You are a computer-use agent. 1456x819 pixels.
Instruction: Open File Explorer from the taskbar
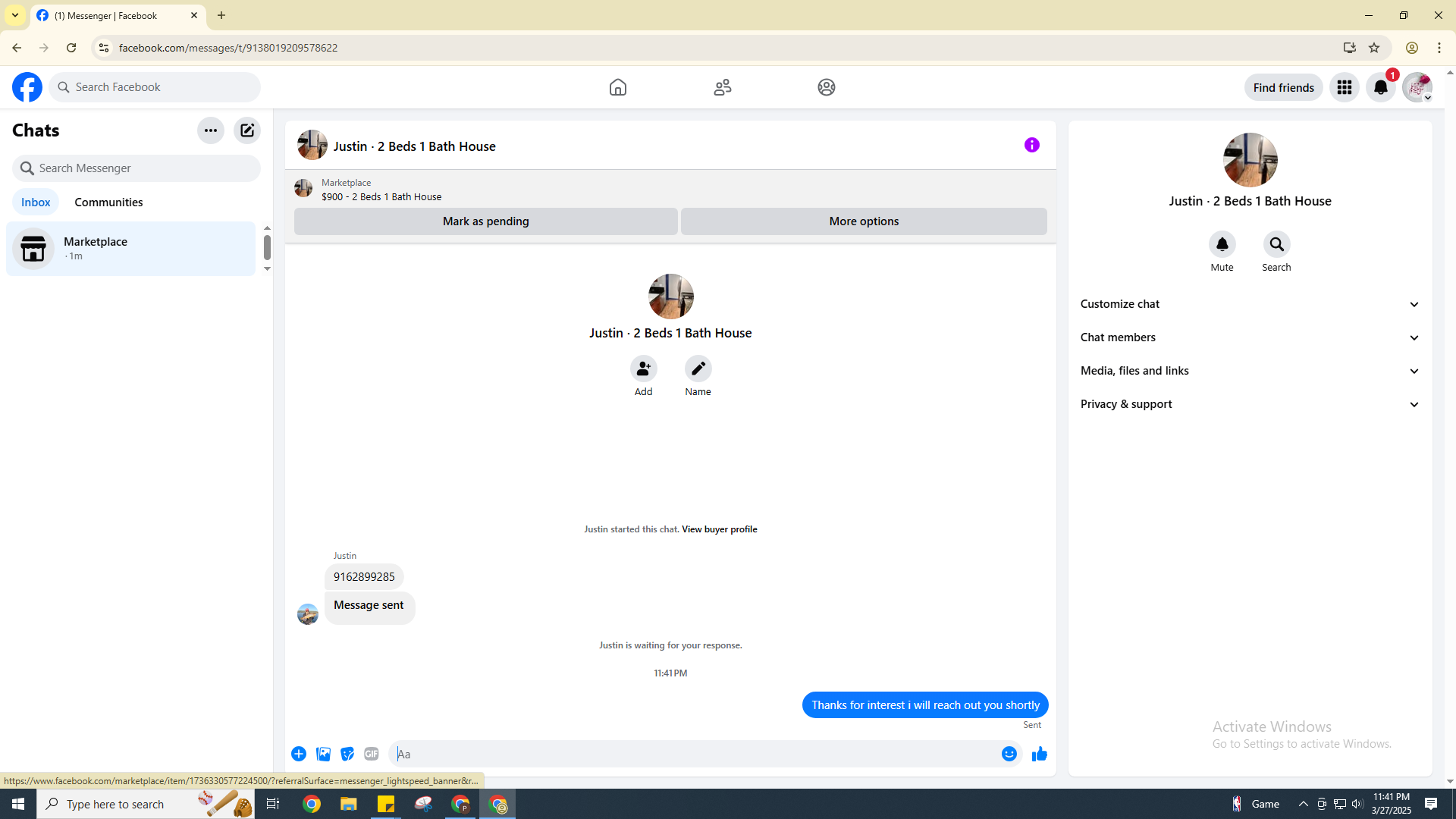coord(348,804)
